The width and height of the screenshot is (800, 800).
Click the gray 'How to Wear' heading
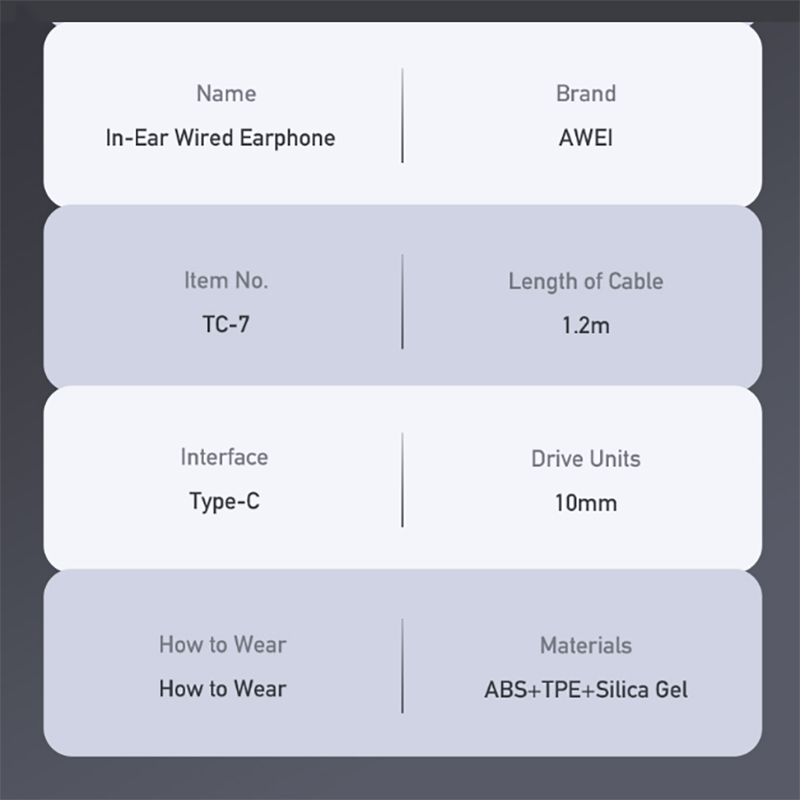(222, 645)
